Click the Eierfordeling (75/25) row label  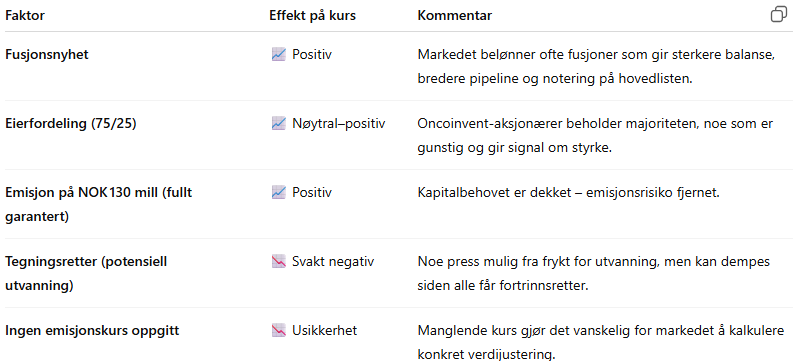click(x=71, y=124)
